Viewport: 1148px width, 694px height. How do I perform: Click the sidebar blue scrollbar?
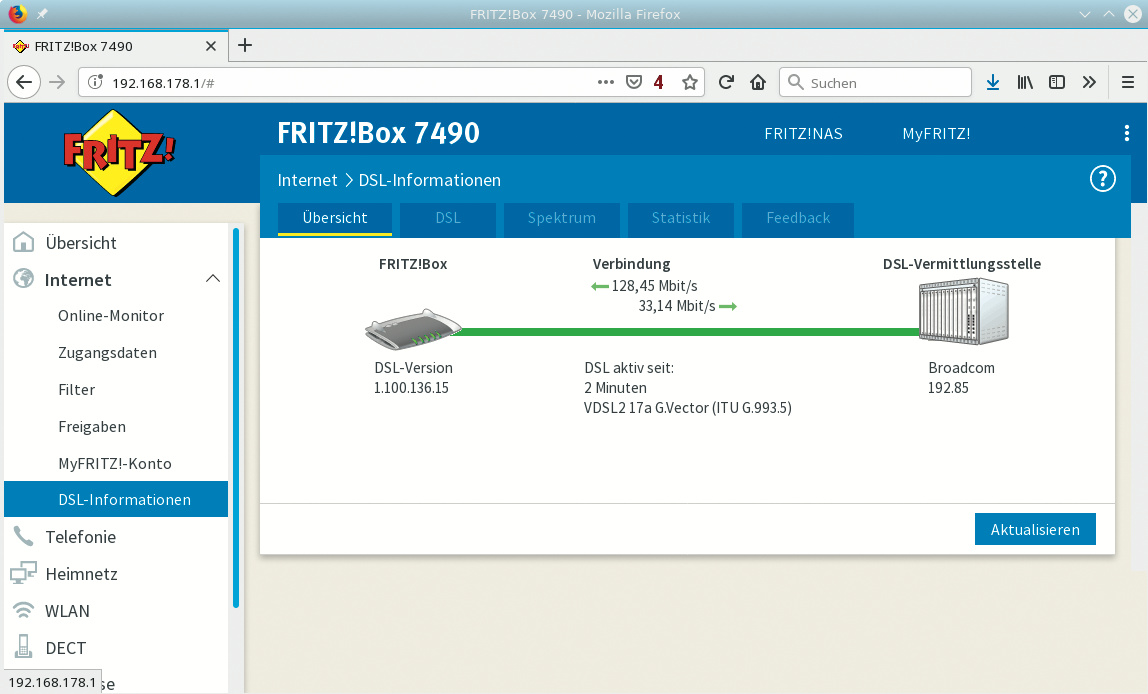pos(236,417)
